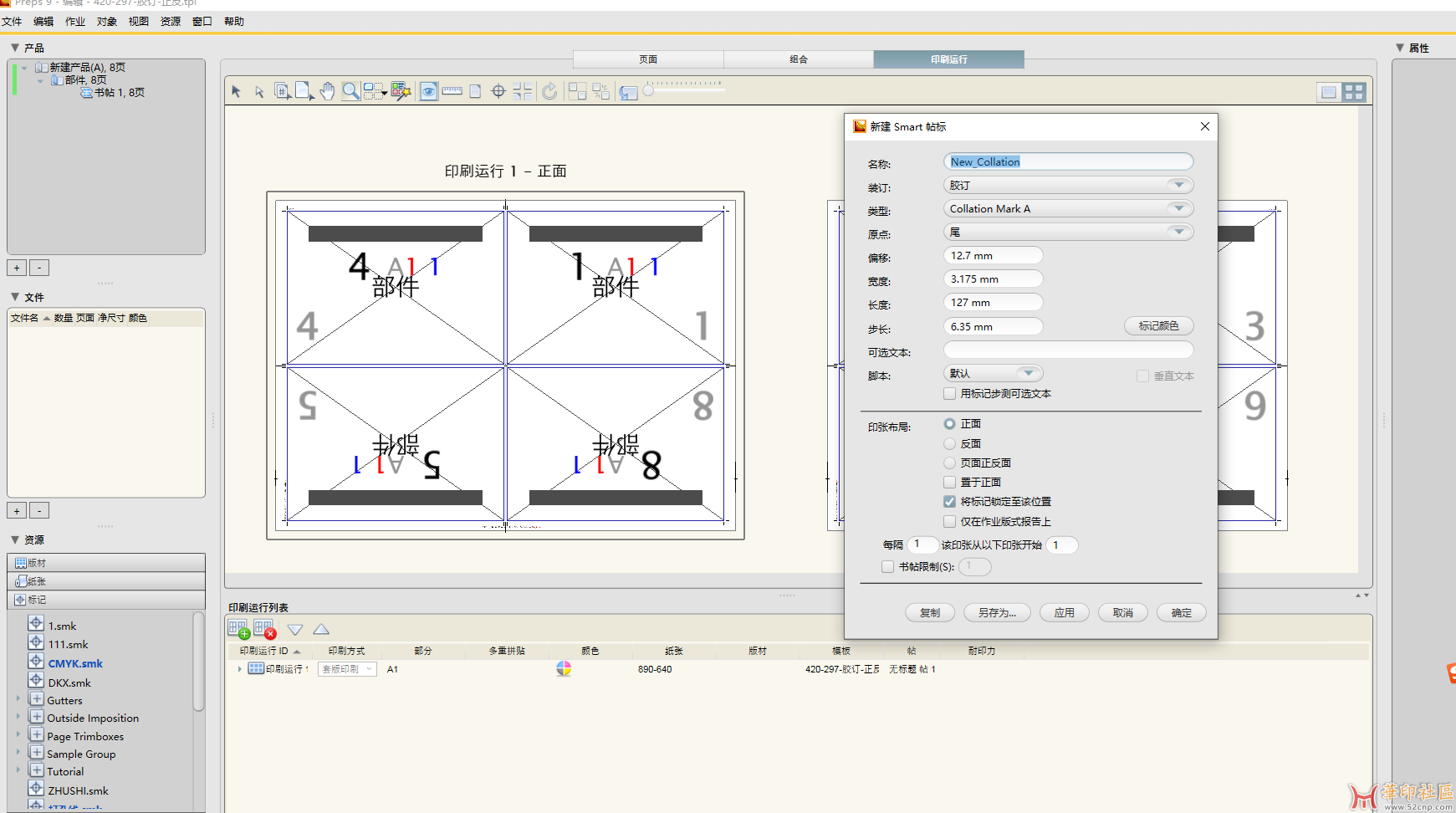The image size is (1456, 813).
Task: Uncheck 将标记锁定至该位置 checkbox
Action: pyautogui.click(x=949, y=502)
